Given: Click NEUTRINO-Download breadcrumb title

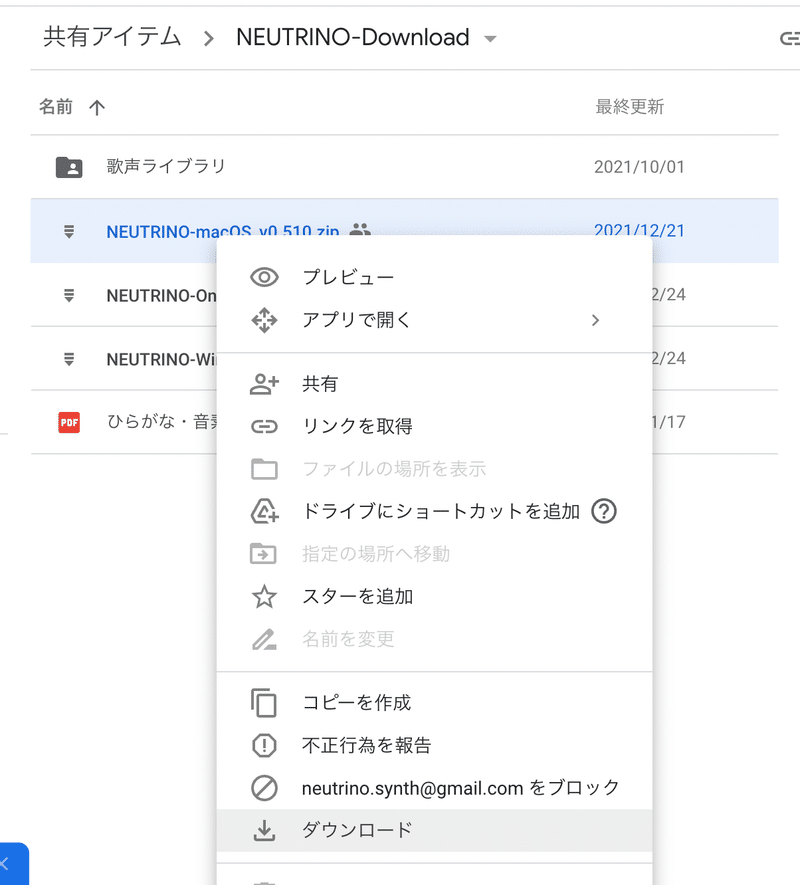Looking at the screenshot, I should (x=353, y=38).
